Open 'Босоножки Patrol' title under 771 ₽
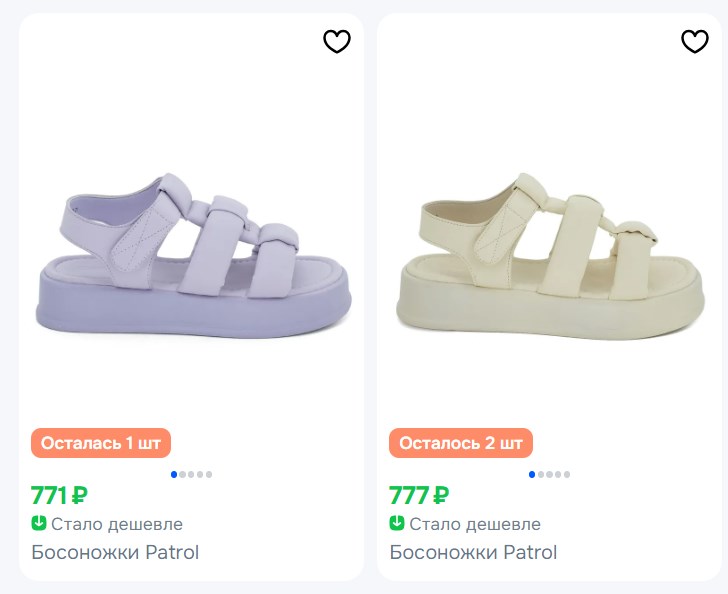Viewport: 728px width, 594px height. pyautogui.click(x=115, y=552)
